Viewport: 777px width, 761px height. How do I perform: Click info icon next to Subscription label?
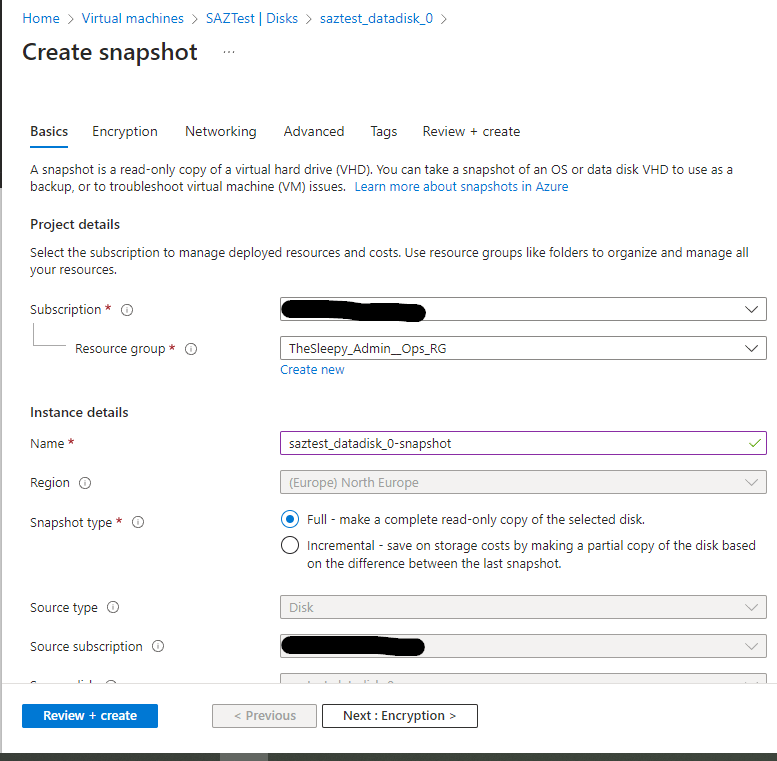tap(127, 310)
